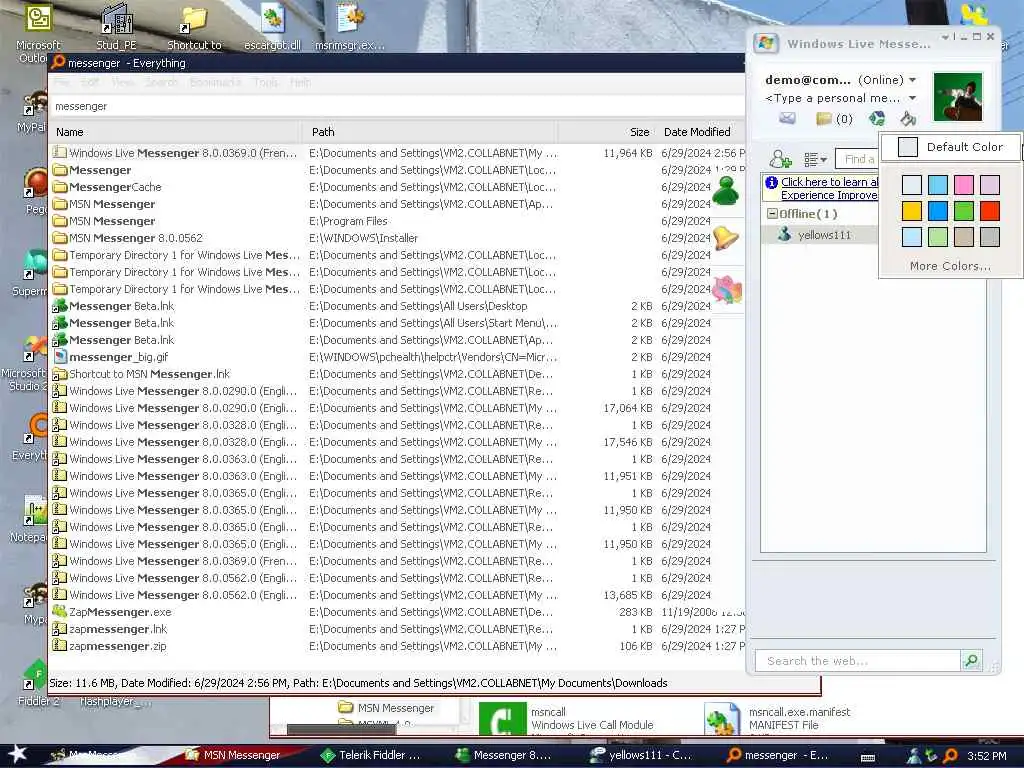This screenshot has width=1024, height=768.
Task: Pick the red color swatch
Action: pos(989,211)
